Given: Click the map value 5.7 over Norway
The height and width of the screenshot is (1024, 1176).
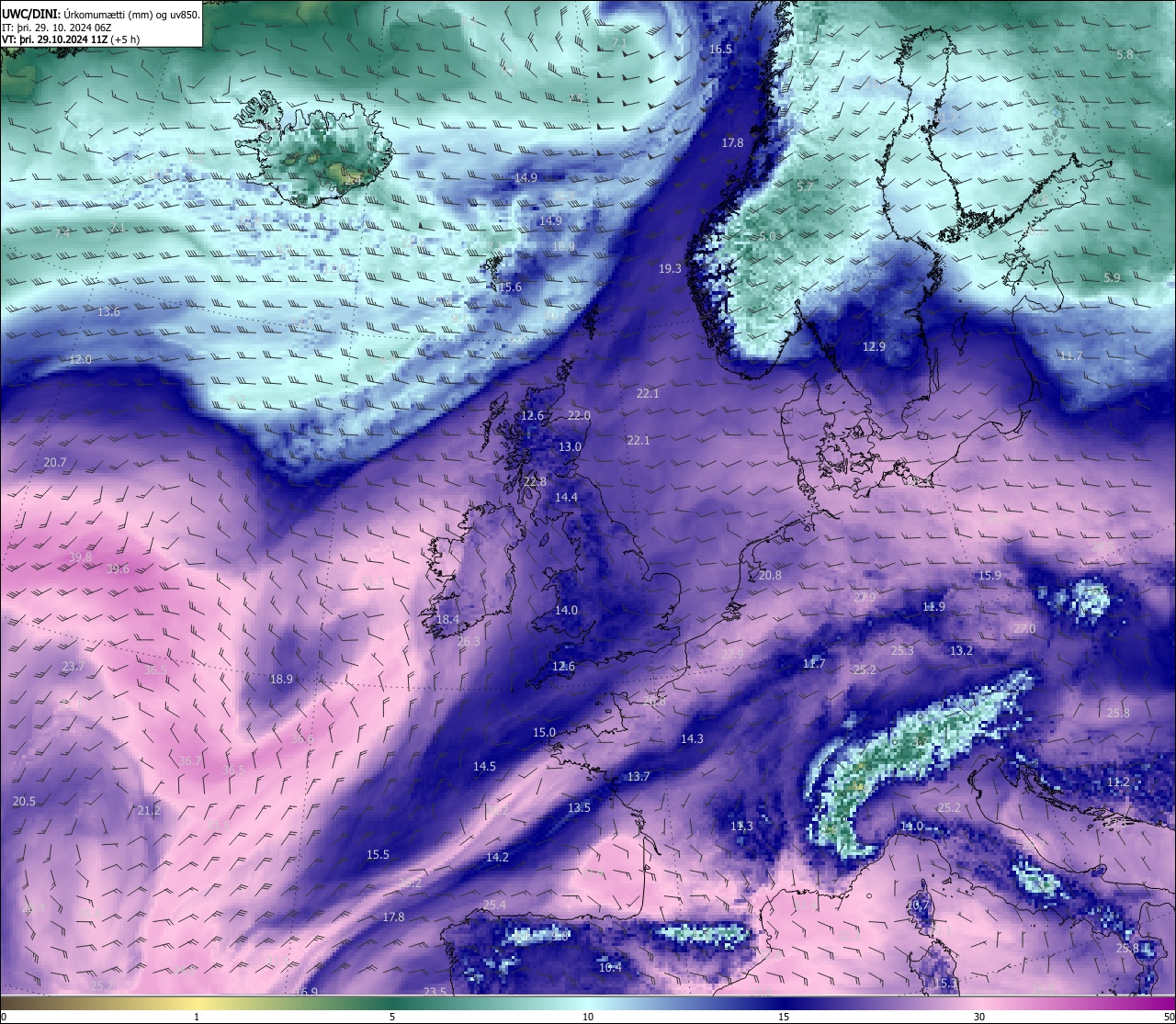Looking at the screenshot, I should pos(805,186).
